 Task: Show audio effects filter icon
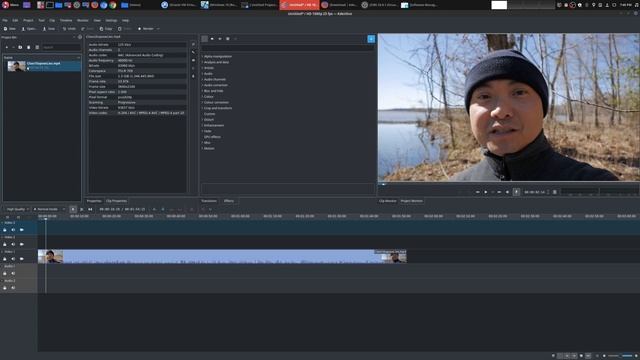(x=220, y=39)
